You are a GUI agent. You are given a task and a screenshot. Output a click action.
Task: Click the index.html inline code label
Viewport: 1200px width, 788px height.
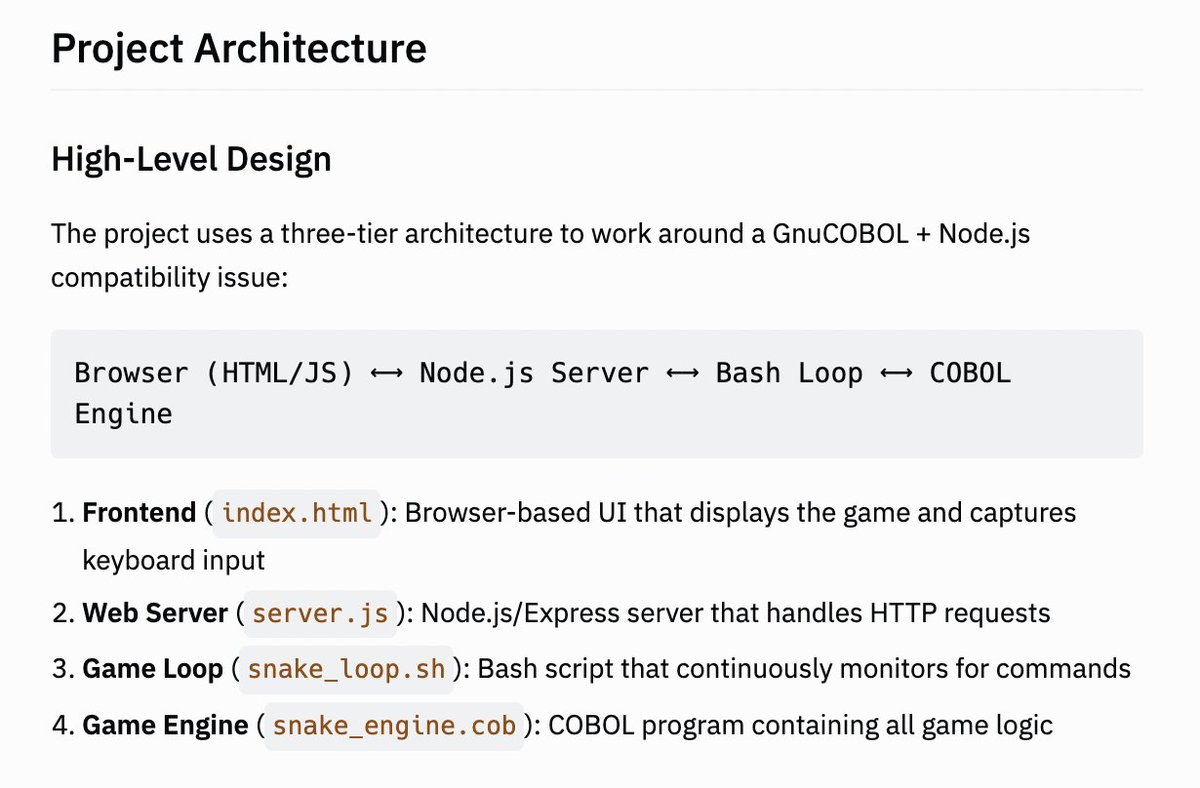[x=297, y=513]
